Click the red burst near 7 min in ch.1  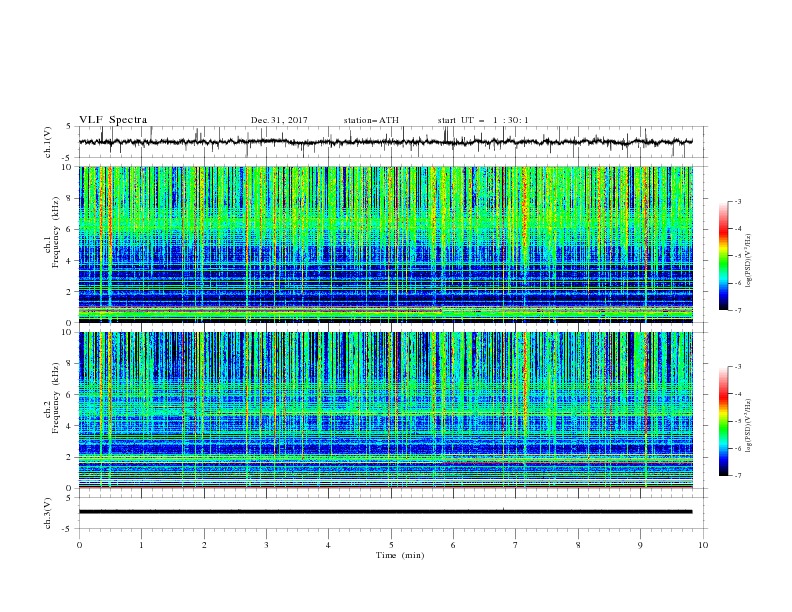coord(524,212)
